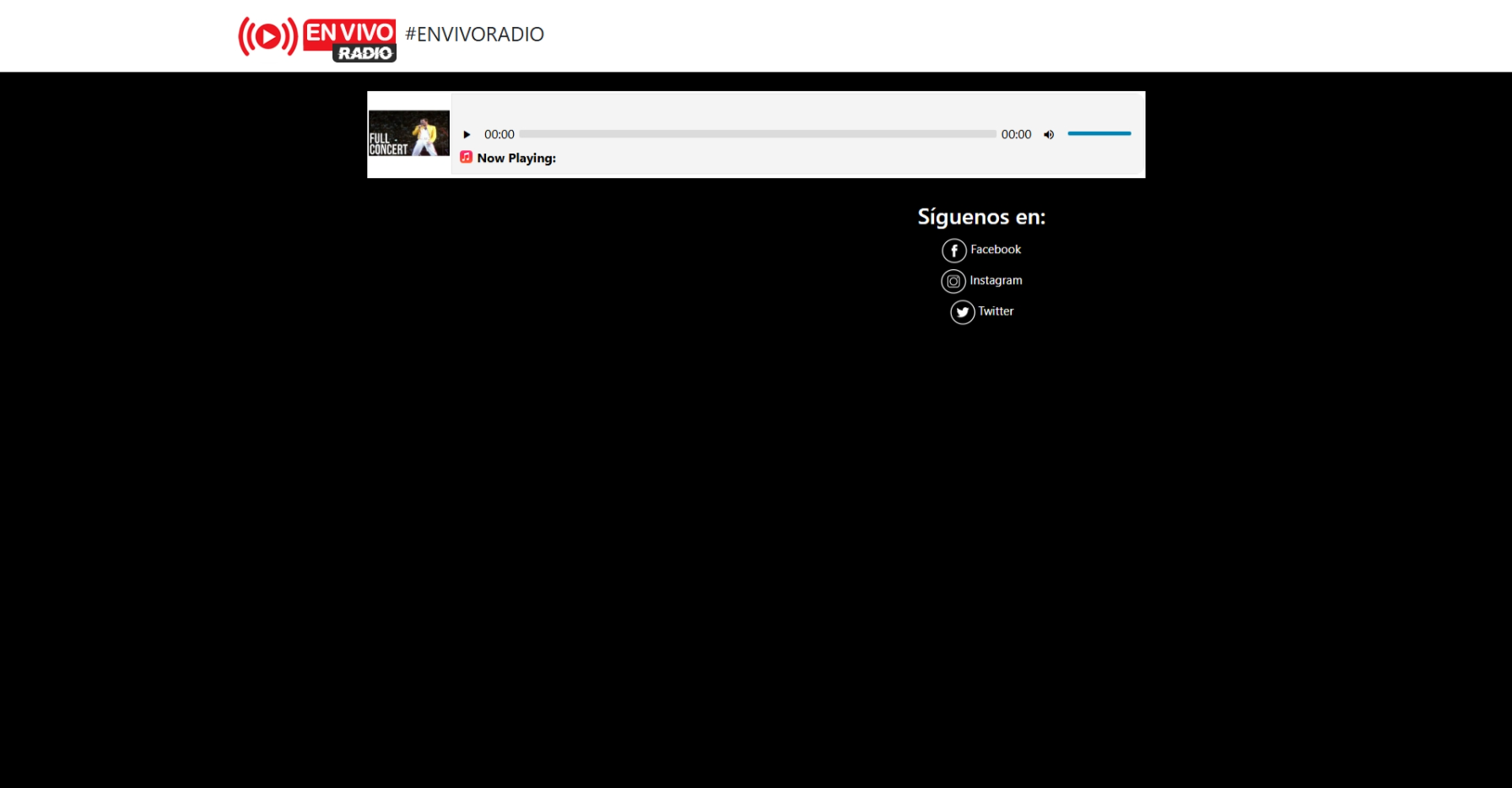Adjust the blue volume slider
Image resolution: width=1512 pixels, height=788 pixels.
pos(1099,133)
